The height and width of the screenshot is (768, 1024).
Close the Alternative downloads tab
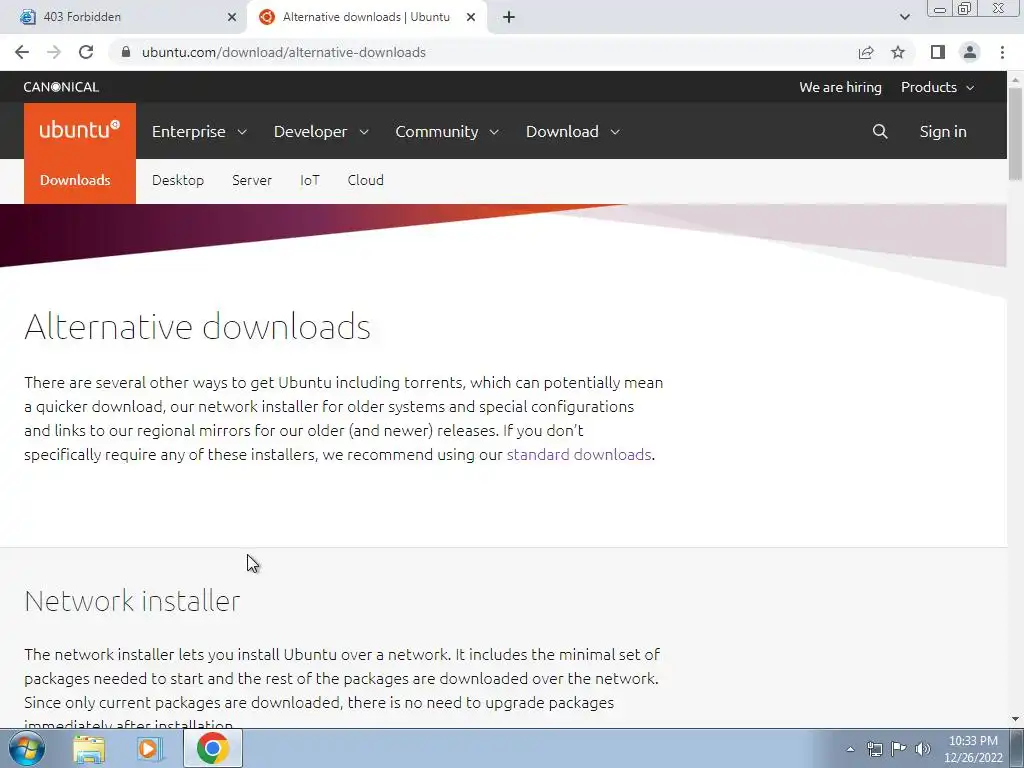[471, 17]
